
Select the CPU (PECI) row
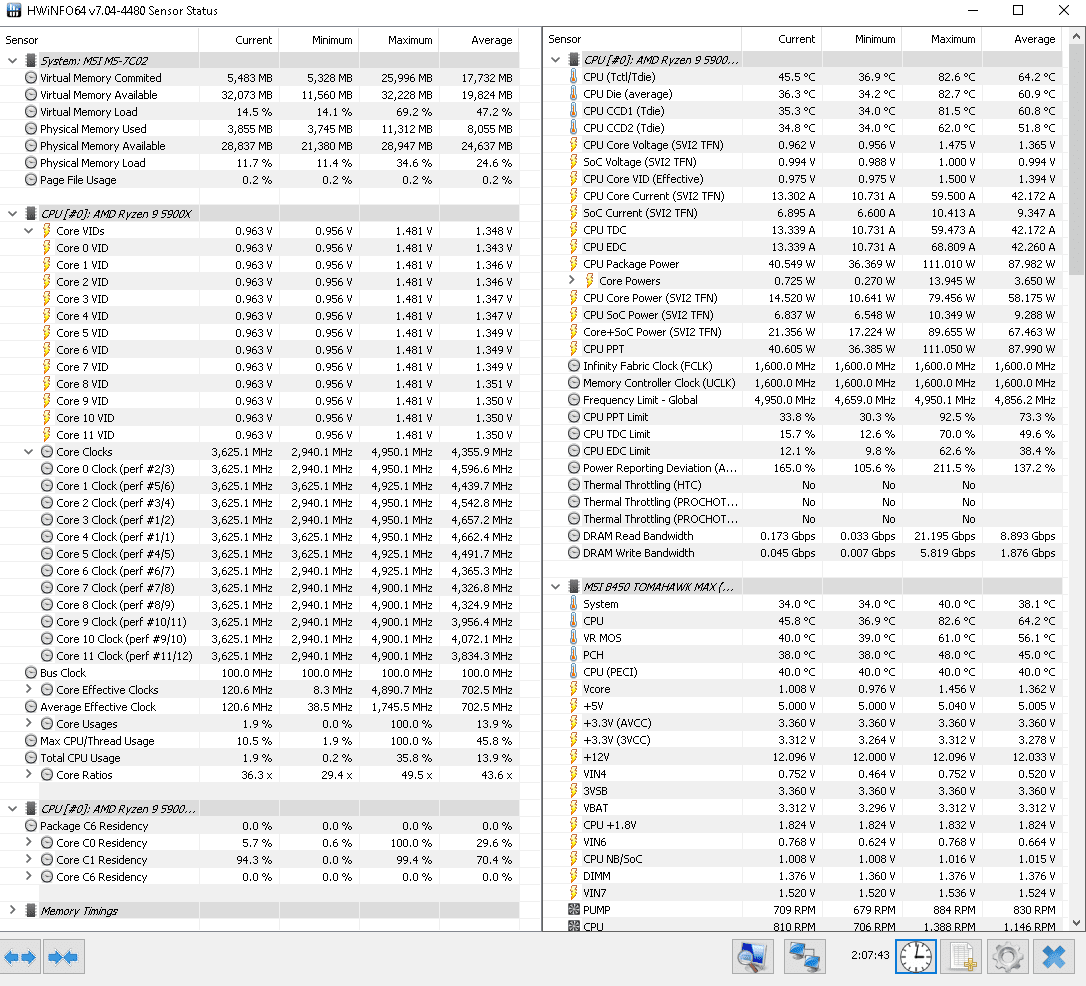(803, 672)
